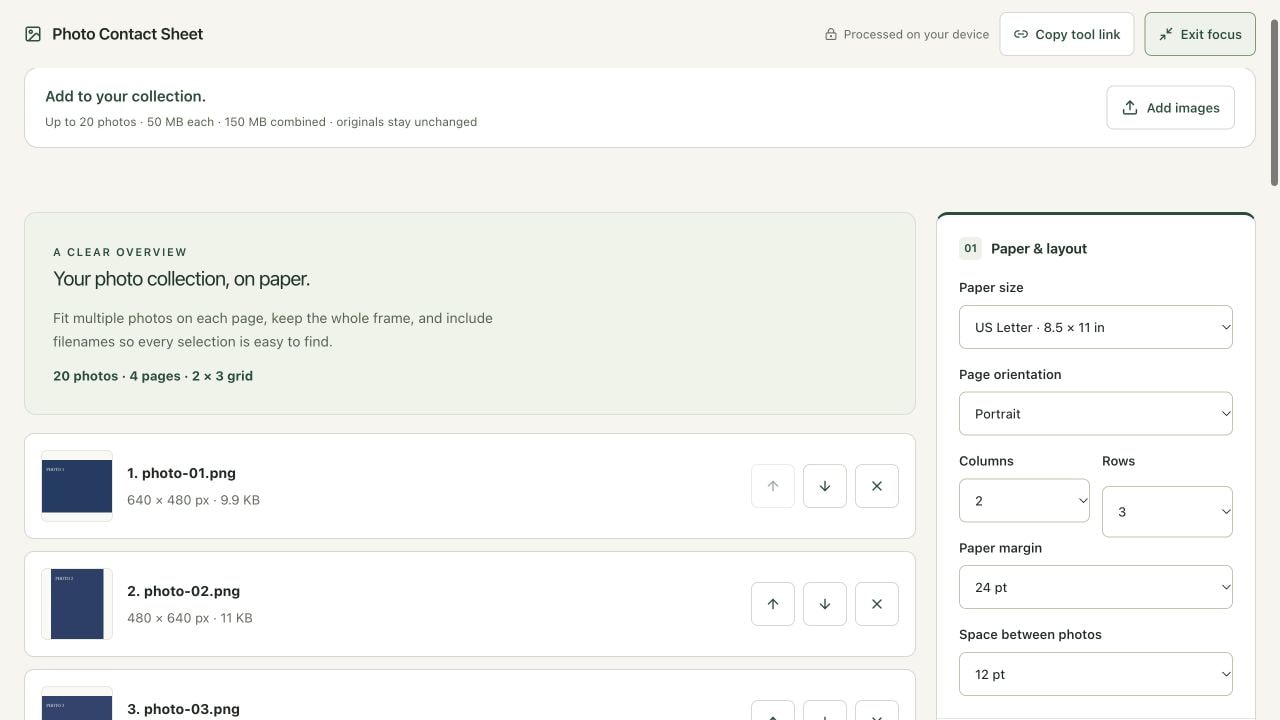This screenshot has width=1280, height=720.
Task: Click 'Processed on your device' text
Action: [x=916, y=34]
